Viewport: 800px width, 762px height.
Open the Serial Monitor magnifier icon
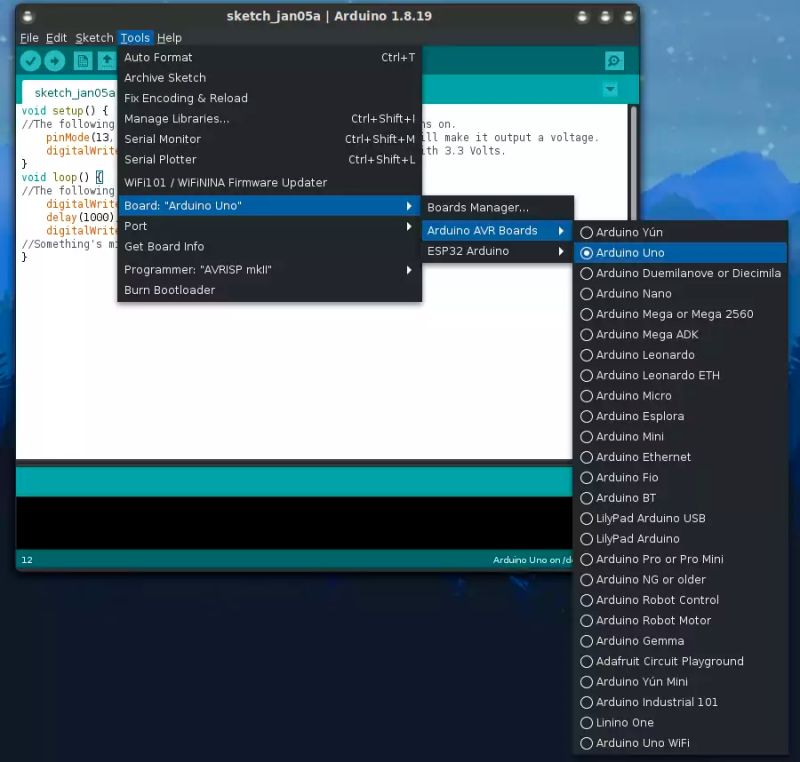pyautogui.click(x=612, y=60)
